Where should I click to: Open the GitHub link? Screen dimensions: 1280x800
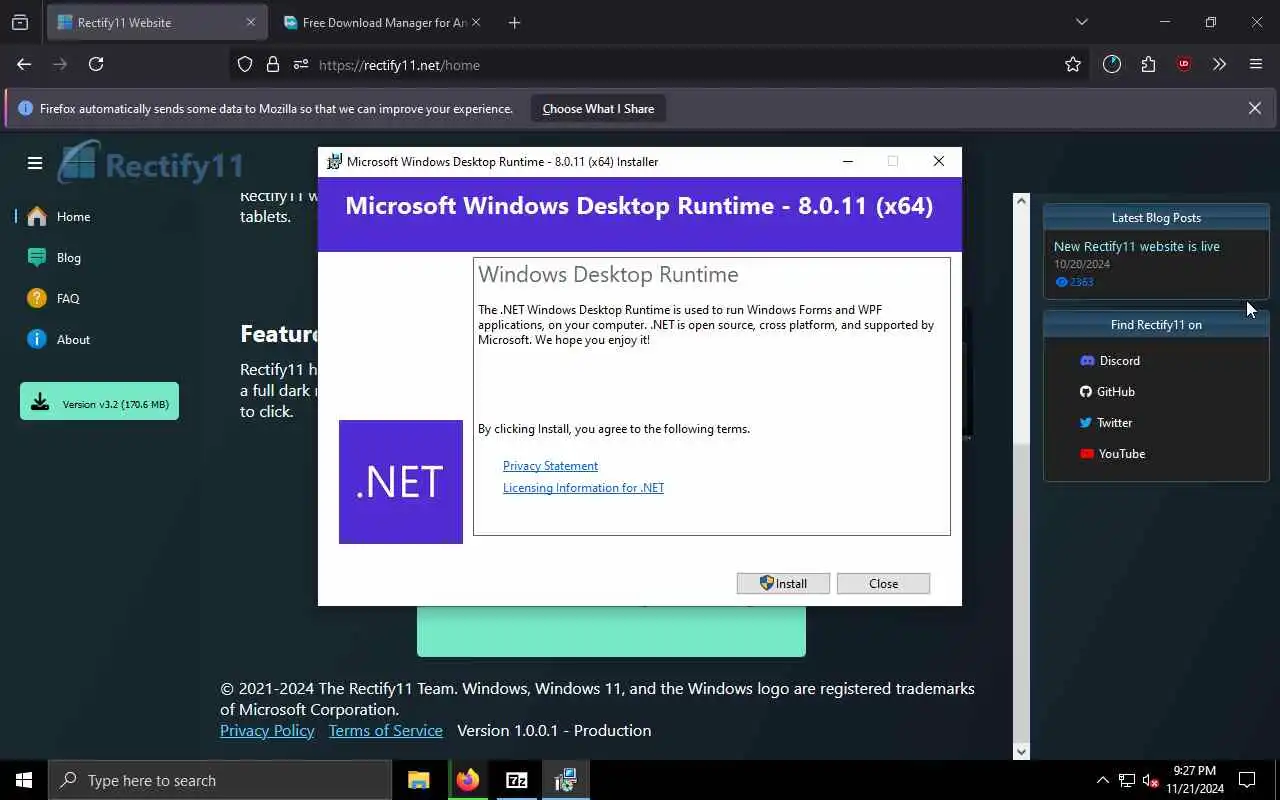point(1107,391)
